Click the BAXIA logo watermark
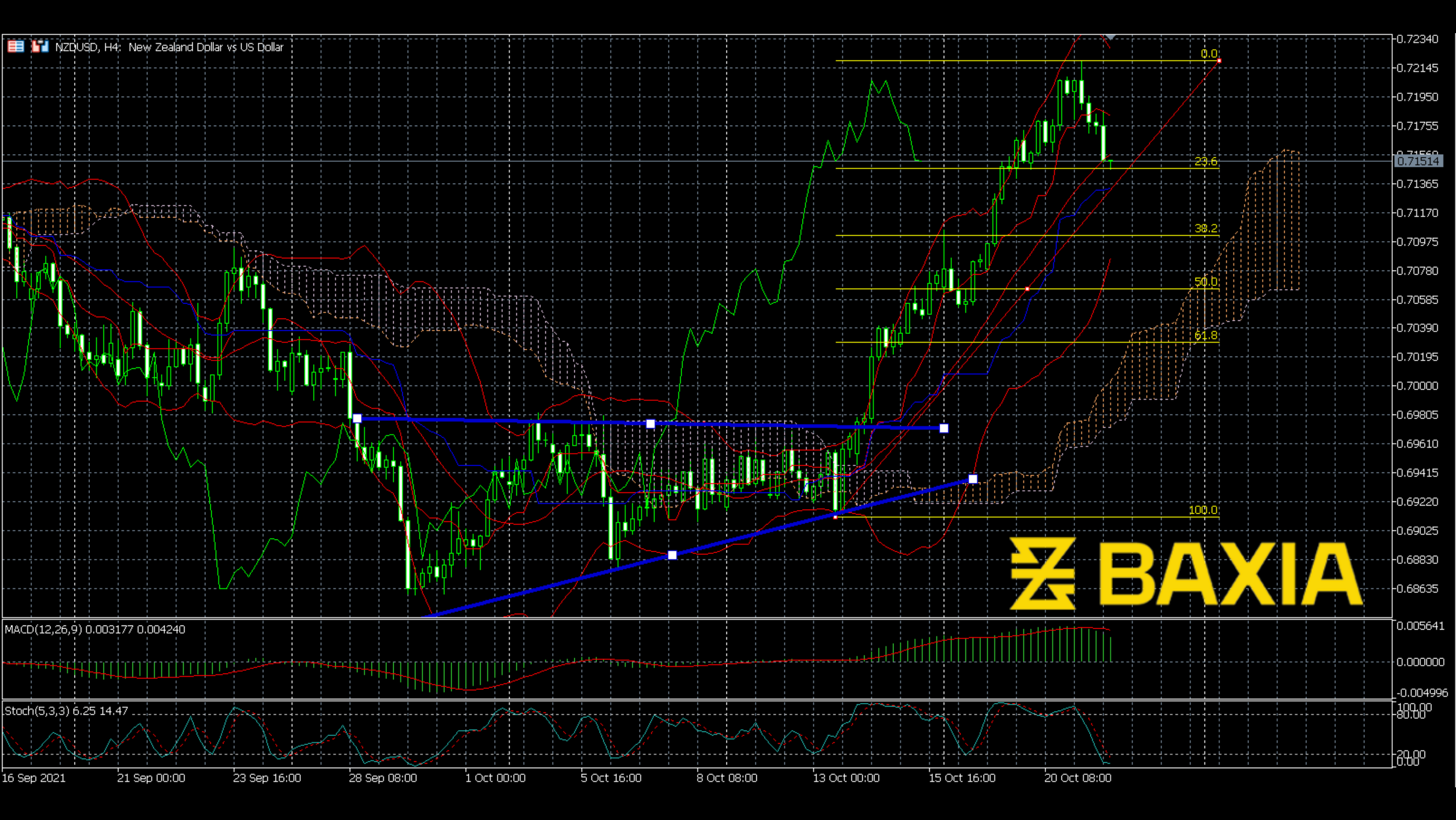 click(1186, 573)
